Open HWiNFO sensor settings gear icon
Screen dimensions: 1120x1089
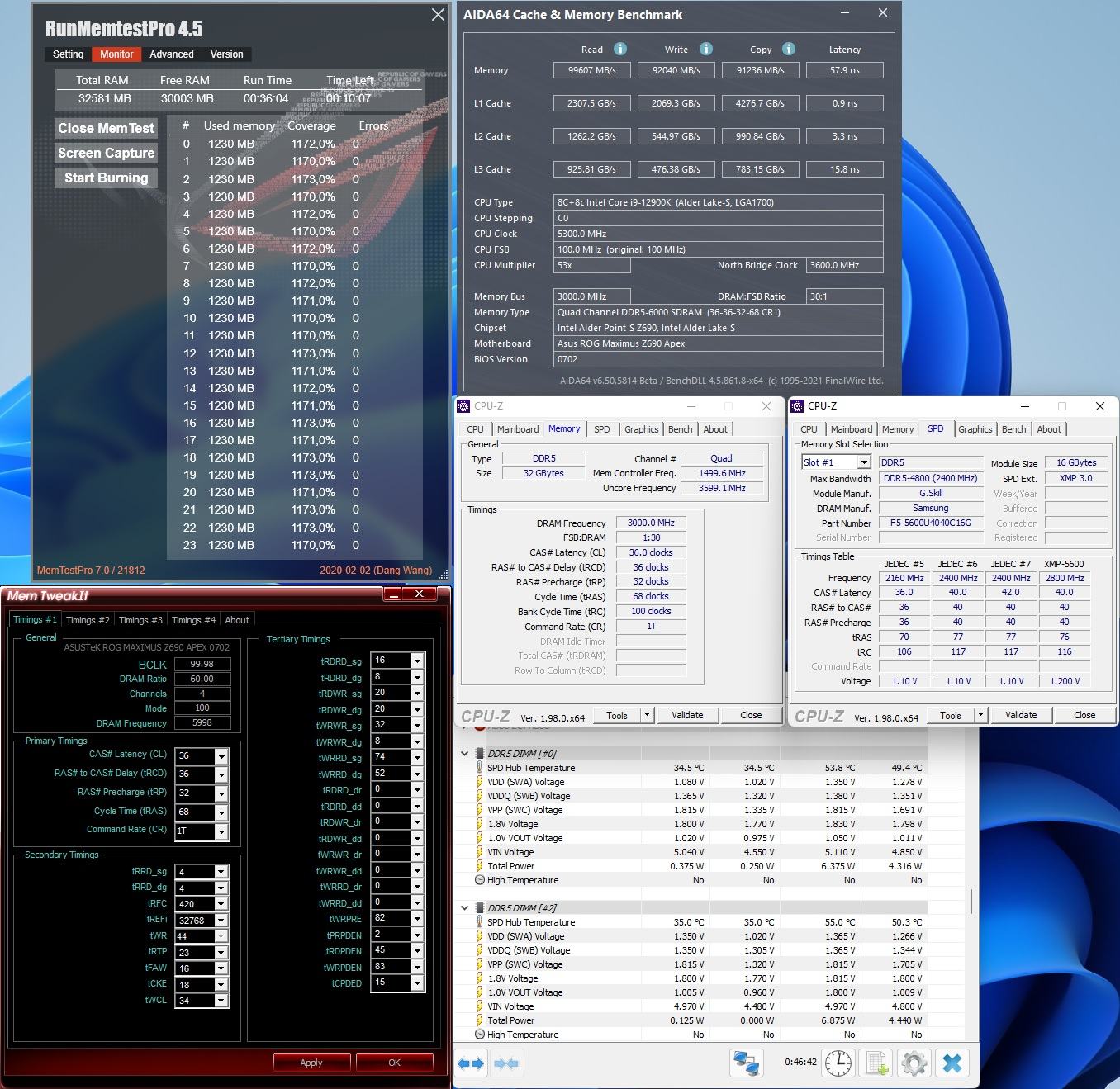[x=914, y=1063]
